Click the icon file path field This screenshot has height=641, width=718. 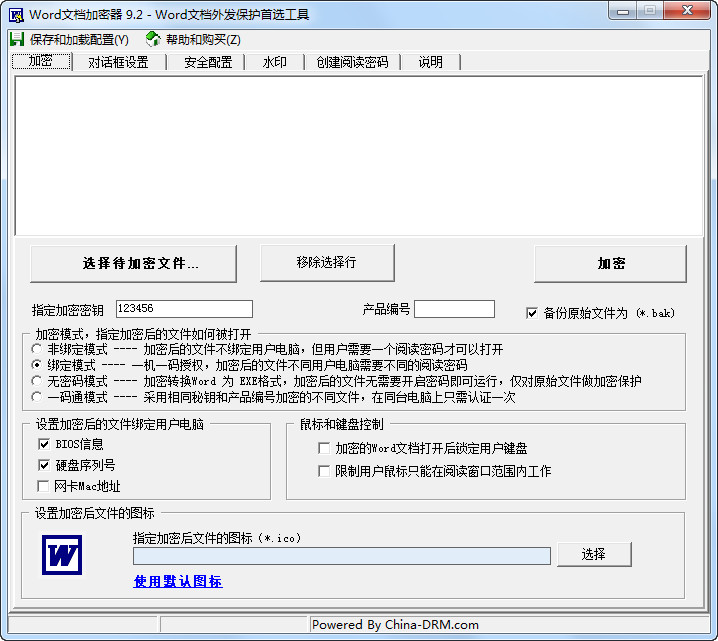(342, 556)
